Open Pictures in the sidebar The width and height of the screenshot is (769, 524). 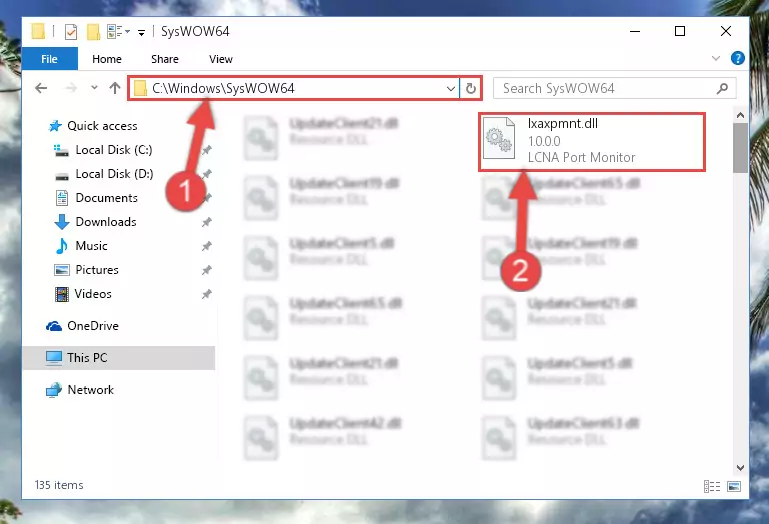tap(86, 270)
